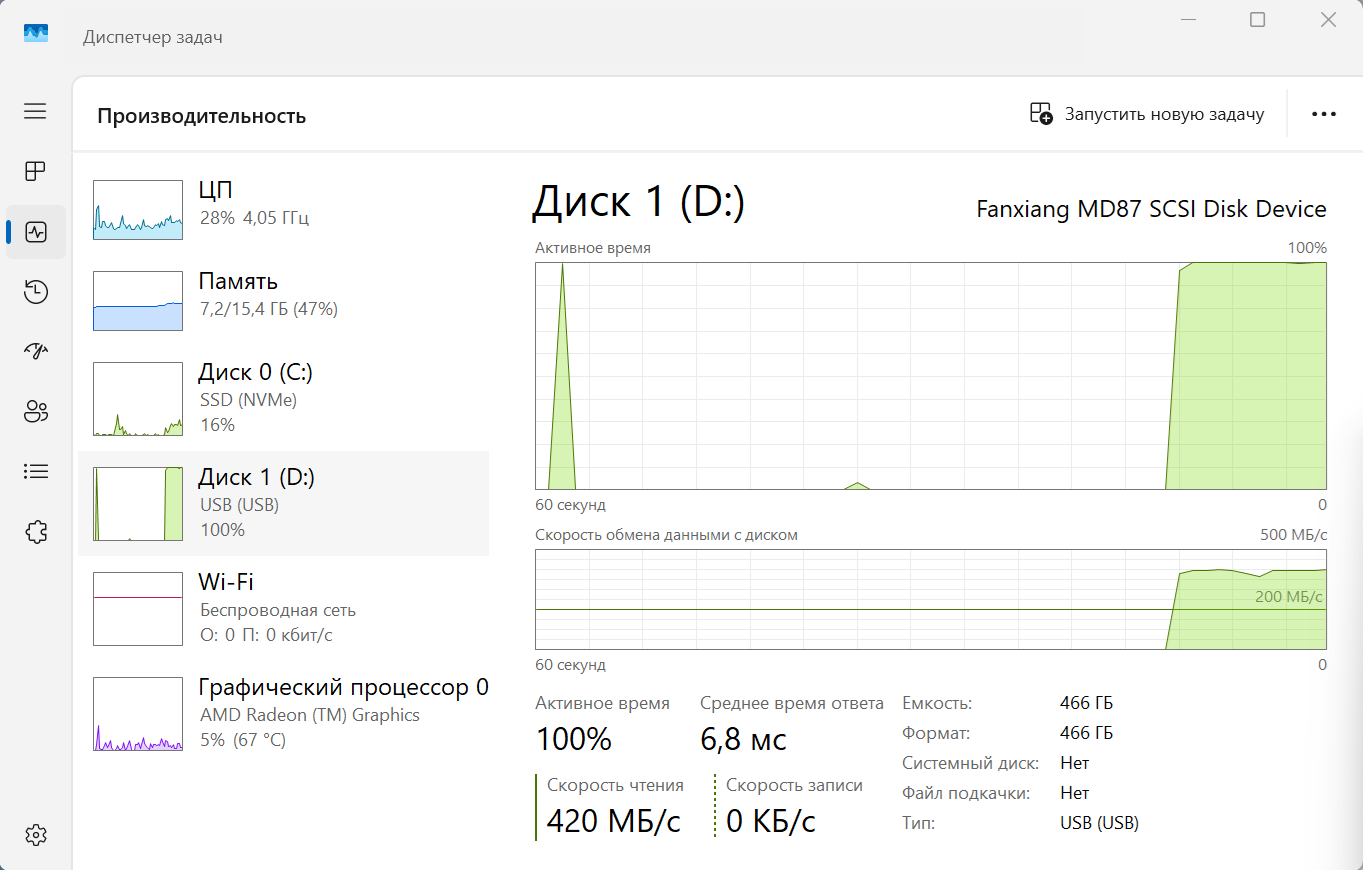Open the Startup apps icon
The width and height of the screenshot is (1363, 870).
(35, 351)
